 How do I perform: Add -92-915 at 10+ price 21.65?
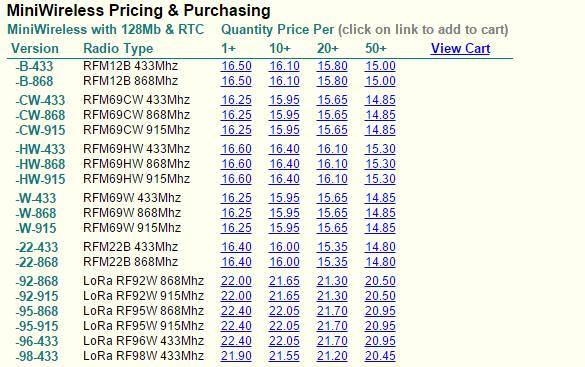click(x=284, y=296)
